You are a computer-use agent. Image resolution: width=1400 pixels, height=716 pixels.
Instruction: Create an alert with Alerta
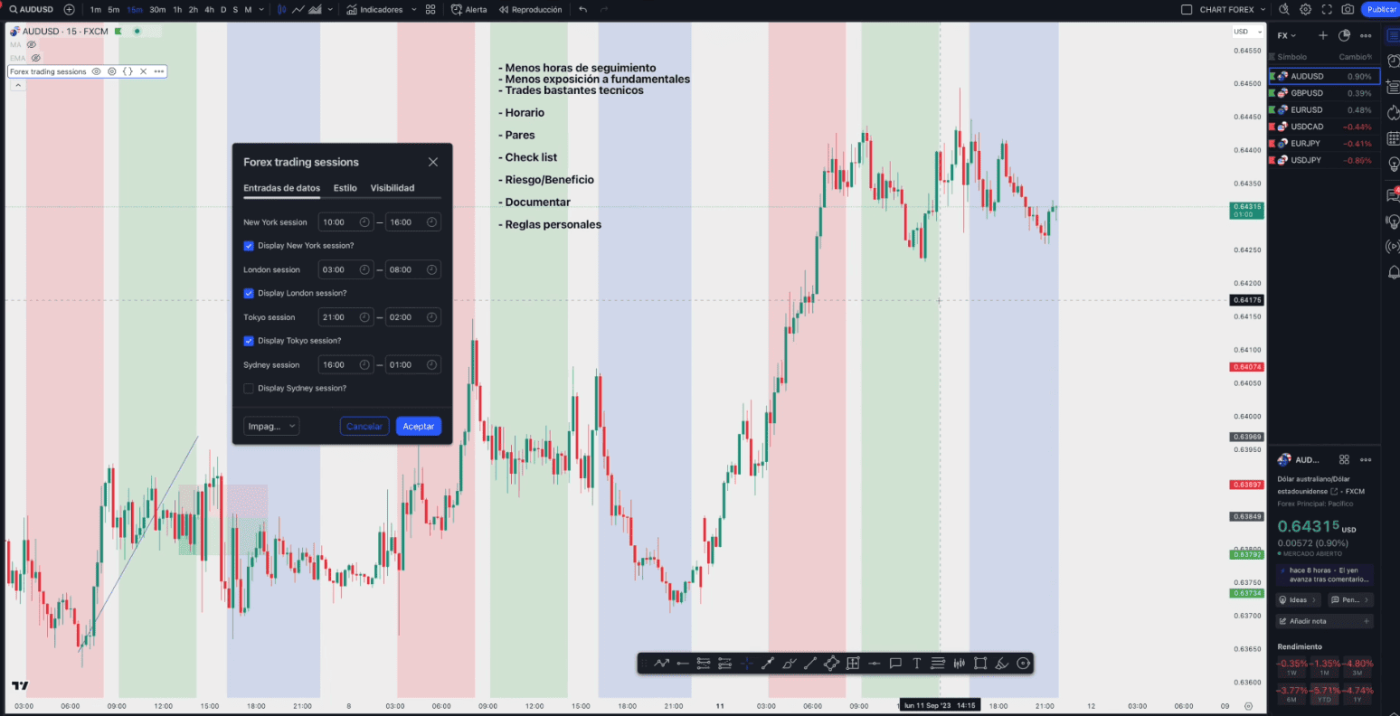469,9
